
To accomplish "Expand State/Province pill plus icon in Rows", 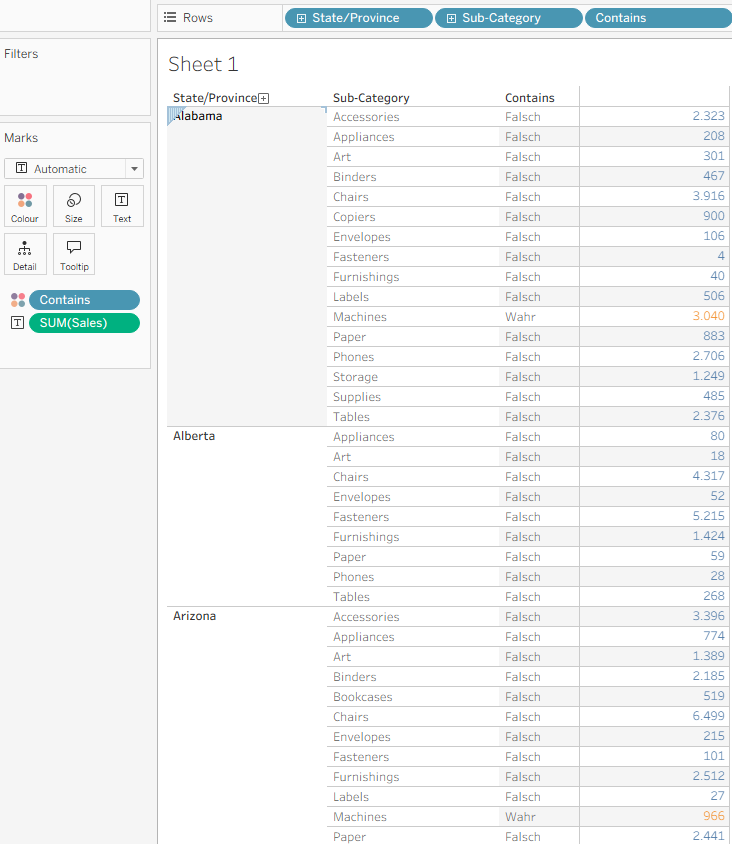I will tap(301, 18).
